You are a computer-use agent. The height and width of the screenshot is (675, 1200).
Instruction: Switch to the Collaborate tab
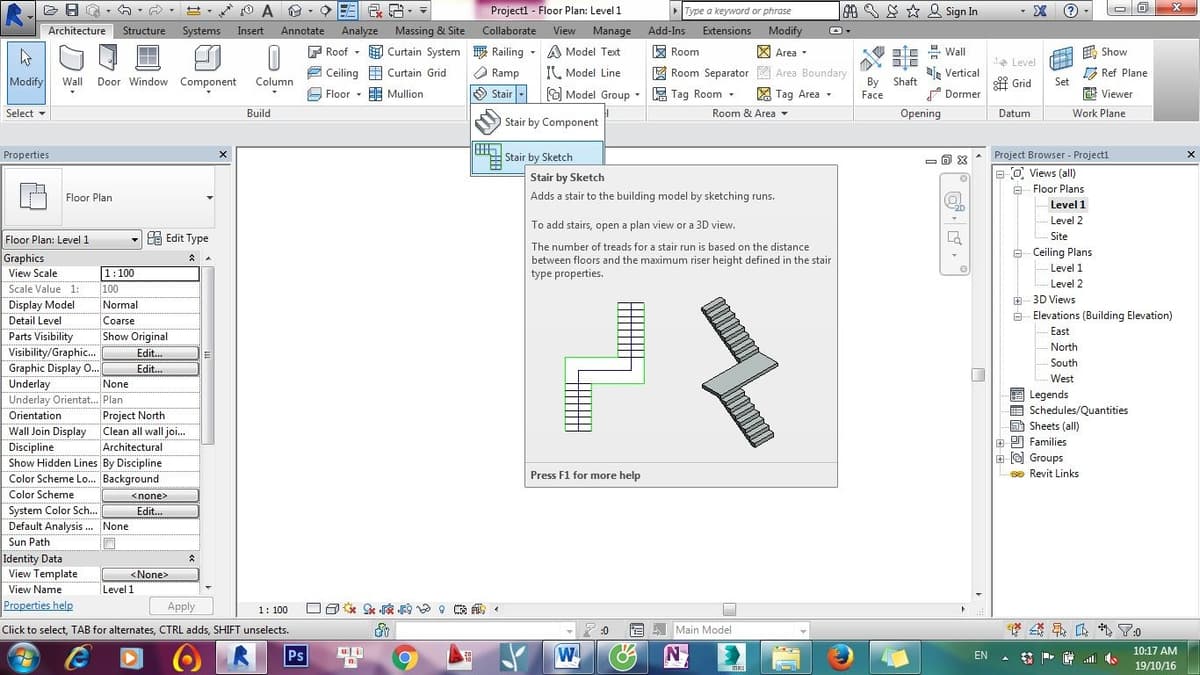click(x=509, y=31)
